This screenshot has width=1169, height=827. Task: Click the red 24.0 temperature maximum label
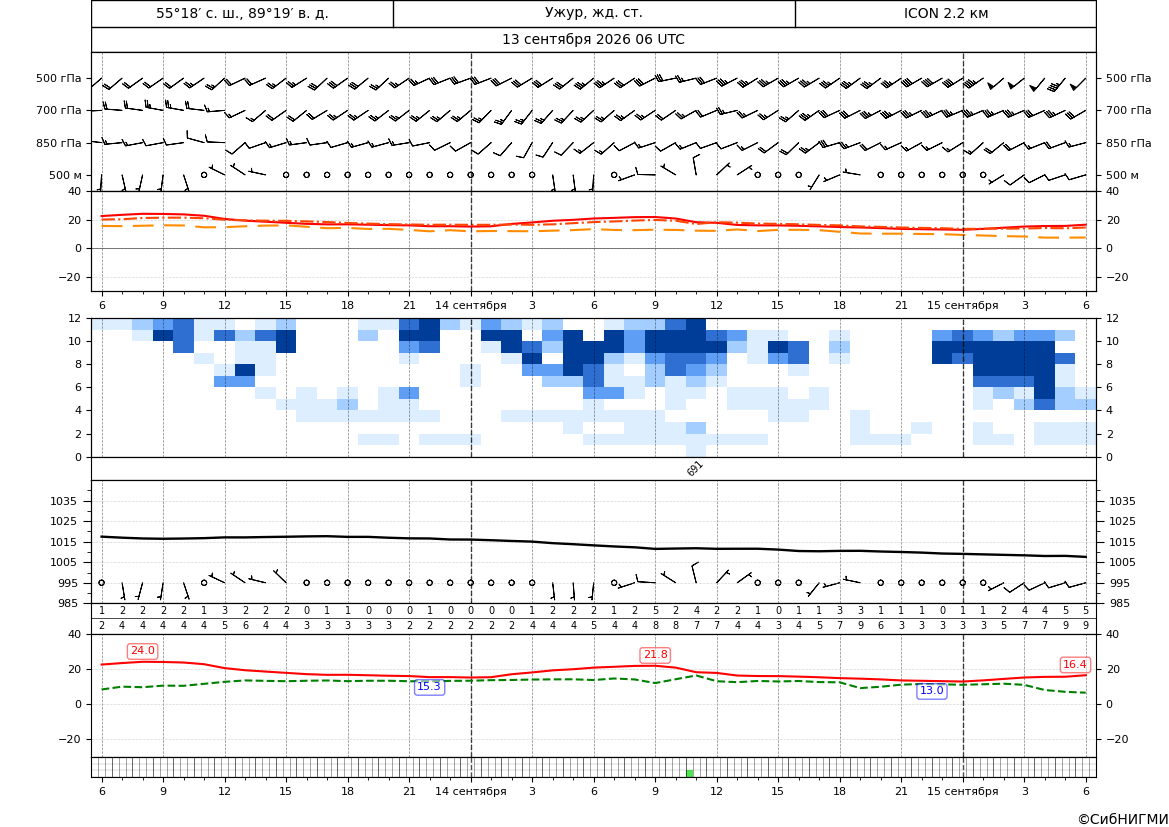142,651
